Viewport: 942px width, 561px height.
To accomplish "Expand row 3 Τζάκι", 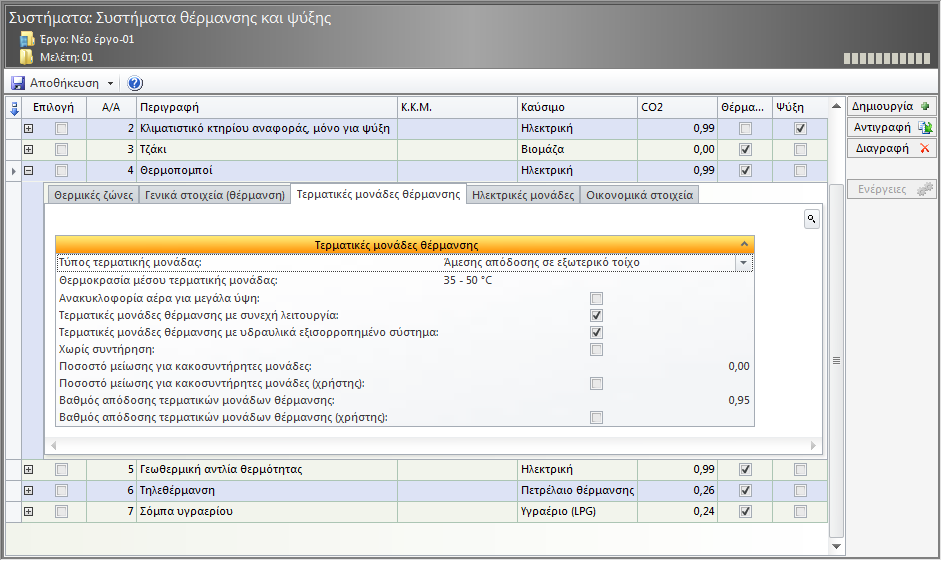I will tap(28, 150).
